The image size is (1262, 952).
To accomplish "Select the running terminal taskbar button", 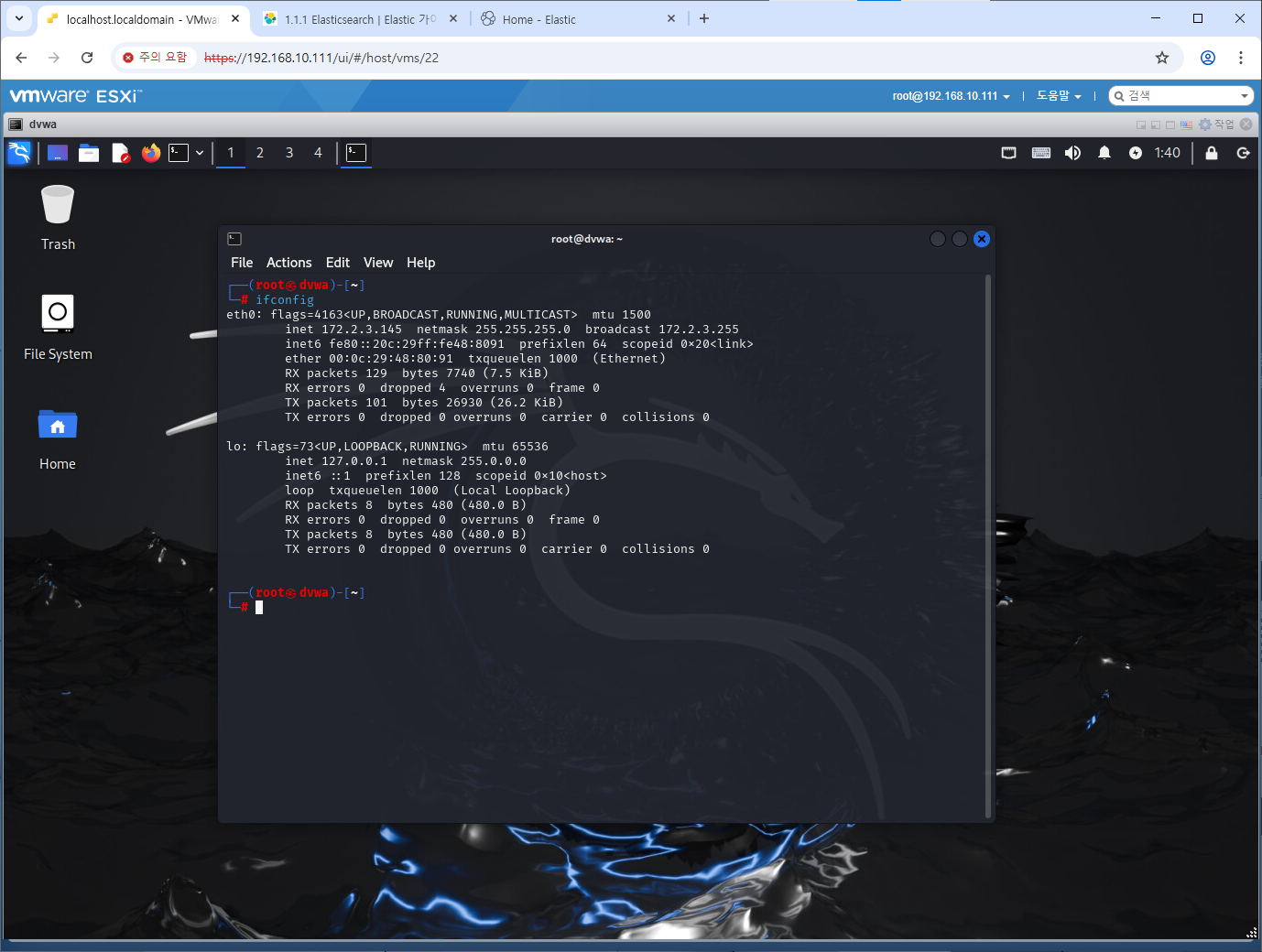I will coord(356,153).
